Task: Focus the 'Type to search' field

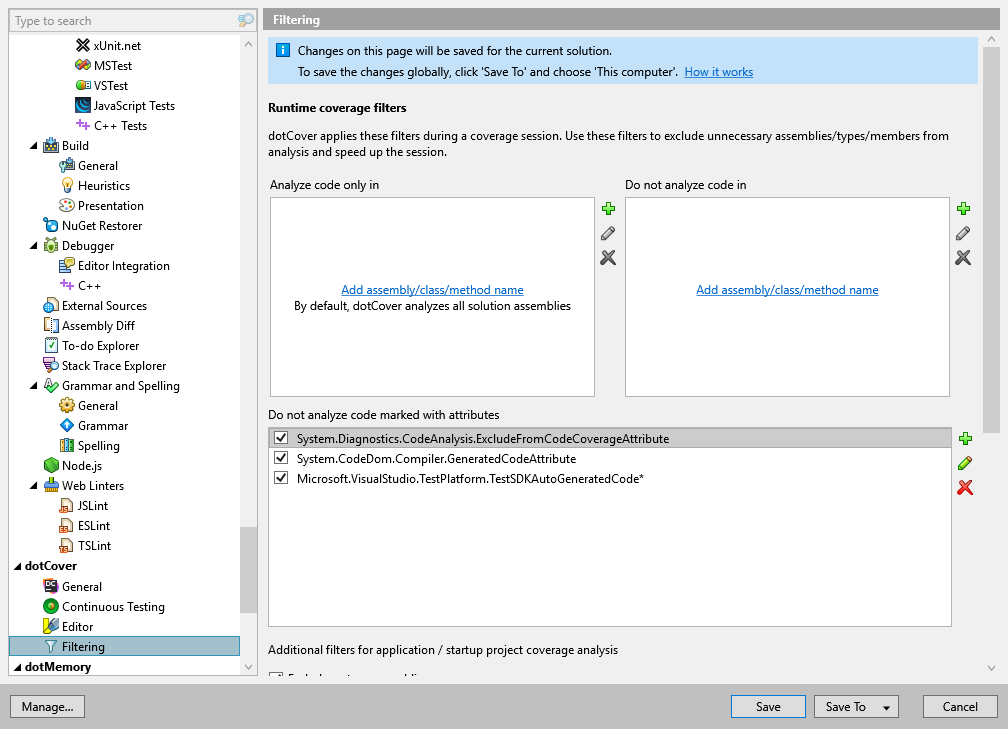Action: tap(120, 21)
